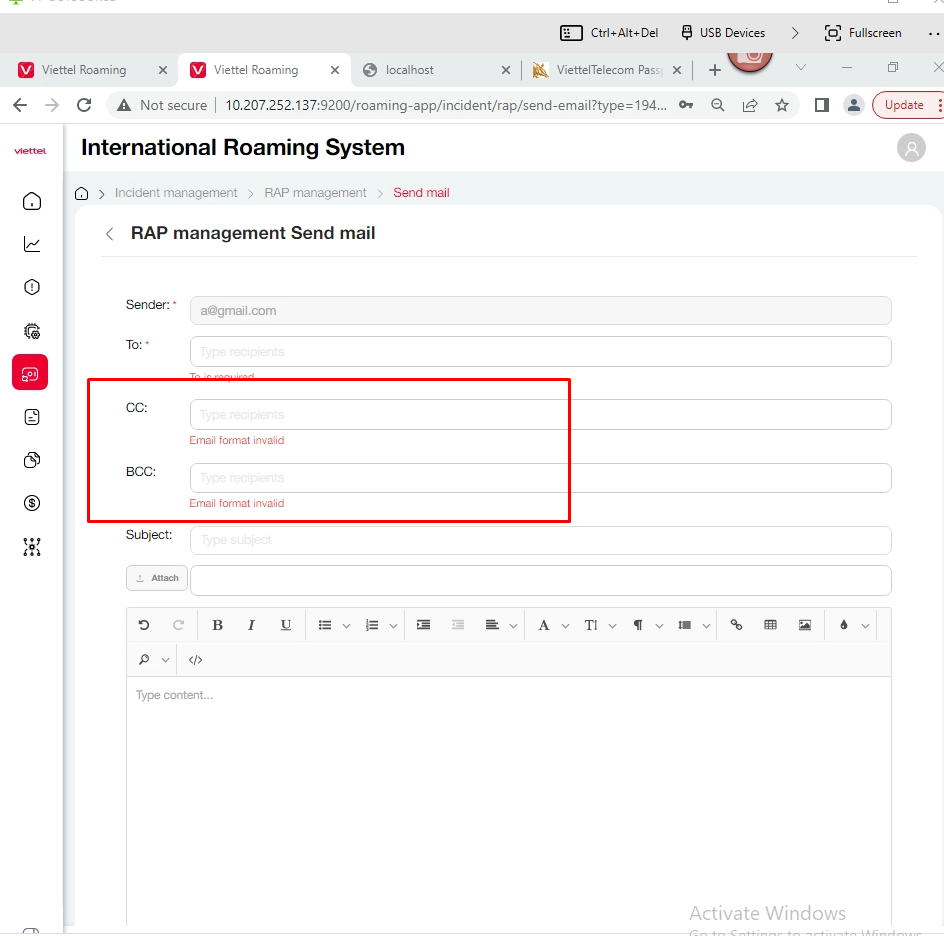Click the CC recipients input field
This screenshot has height=936, width=944.
coord(540,415)
